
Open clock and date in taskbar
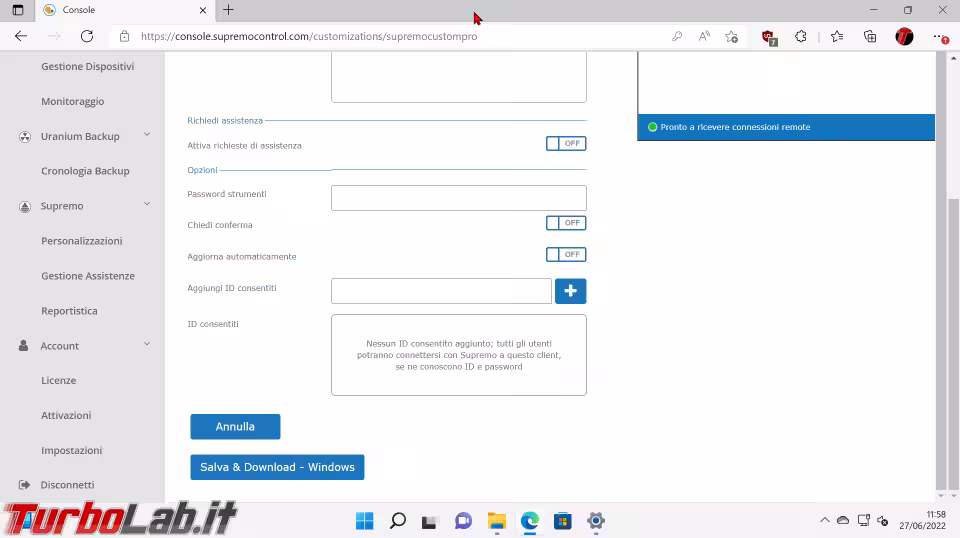coord(922,520)
